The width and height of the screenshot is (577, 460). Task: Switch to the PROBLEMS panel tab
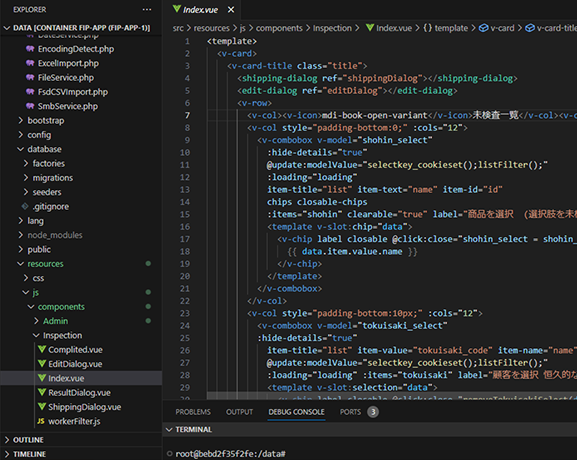click(193, 411)
